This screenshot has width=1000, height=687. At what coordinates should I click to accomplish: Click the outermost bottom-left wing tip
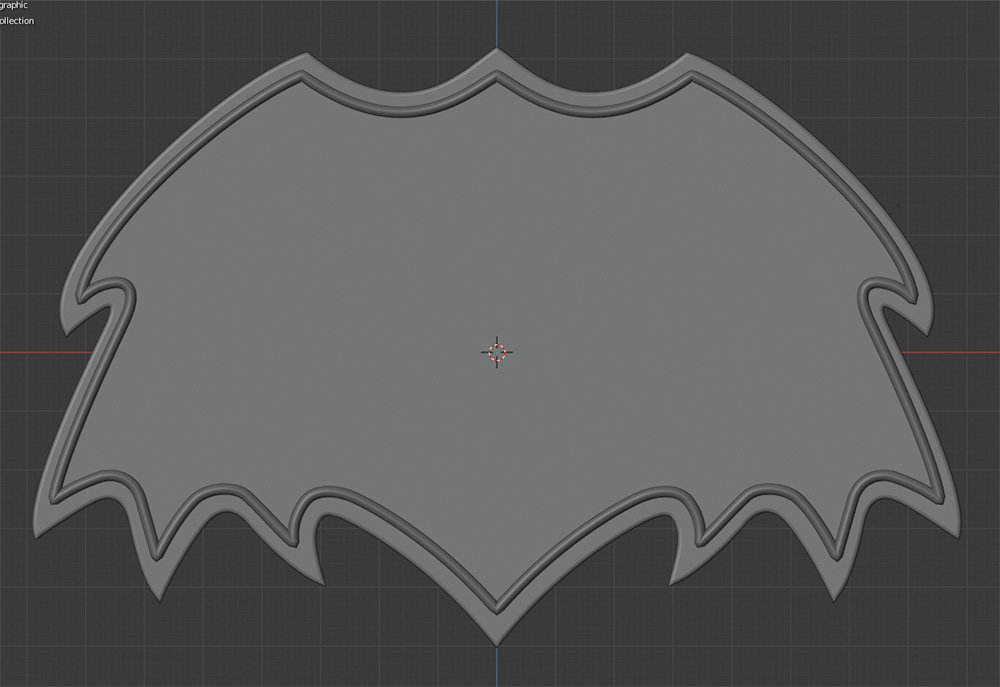point(40,528)
